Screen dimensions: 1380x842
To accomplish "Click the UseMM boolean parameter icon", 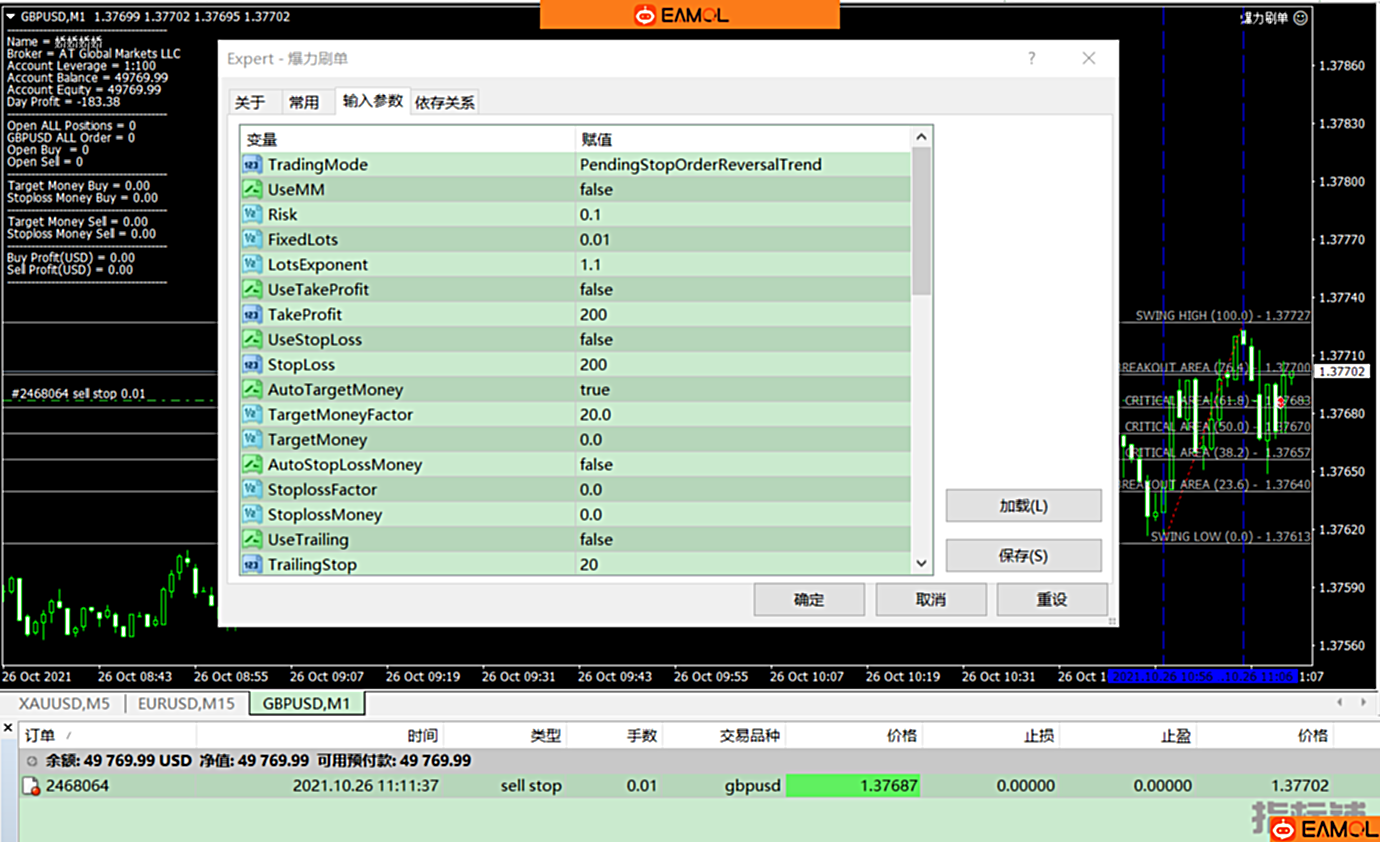I will (x=252, y=190).
